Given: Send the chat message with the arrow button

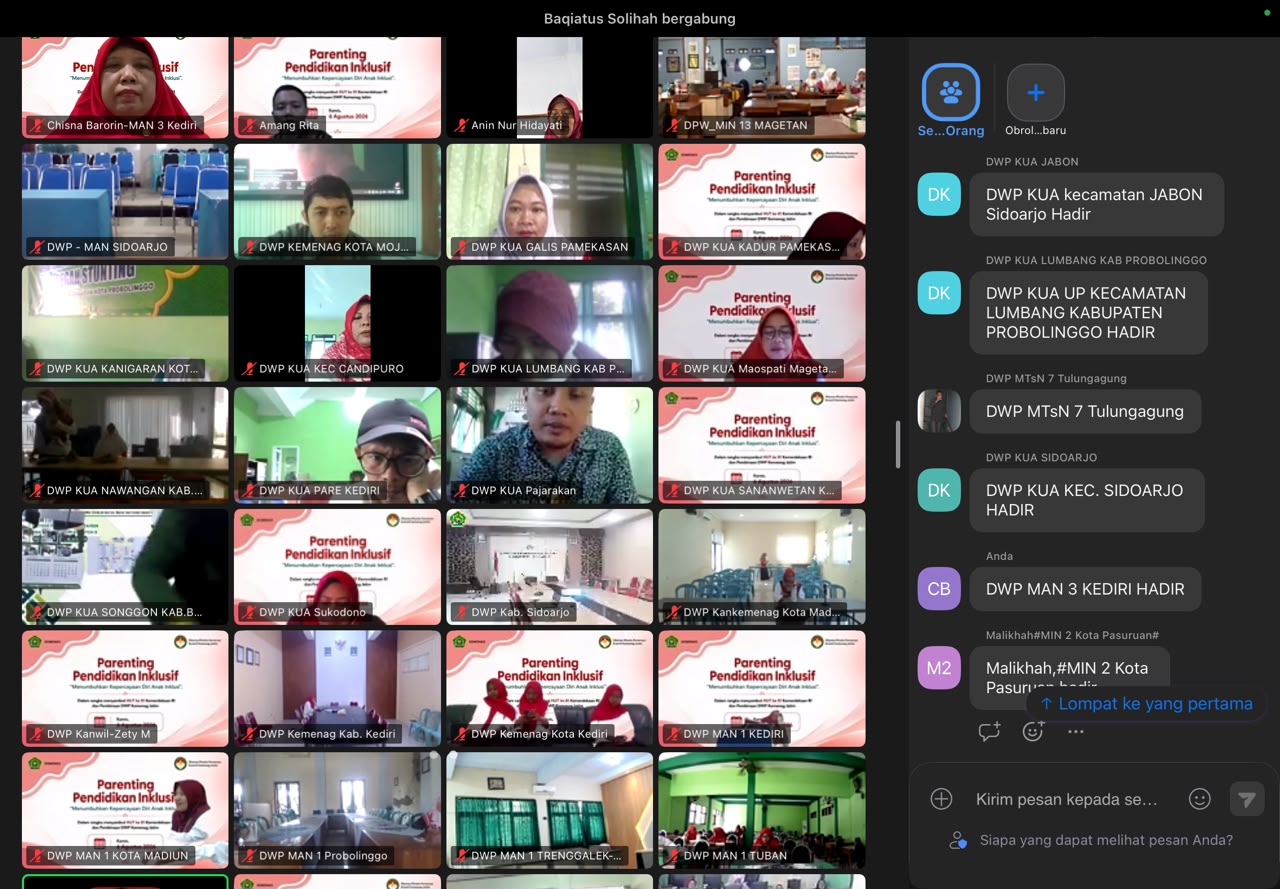Looking at the screenshot, I should point(1246,799).
